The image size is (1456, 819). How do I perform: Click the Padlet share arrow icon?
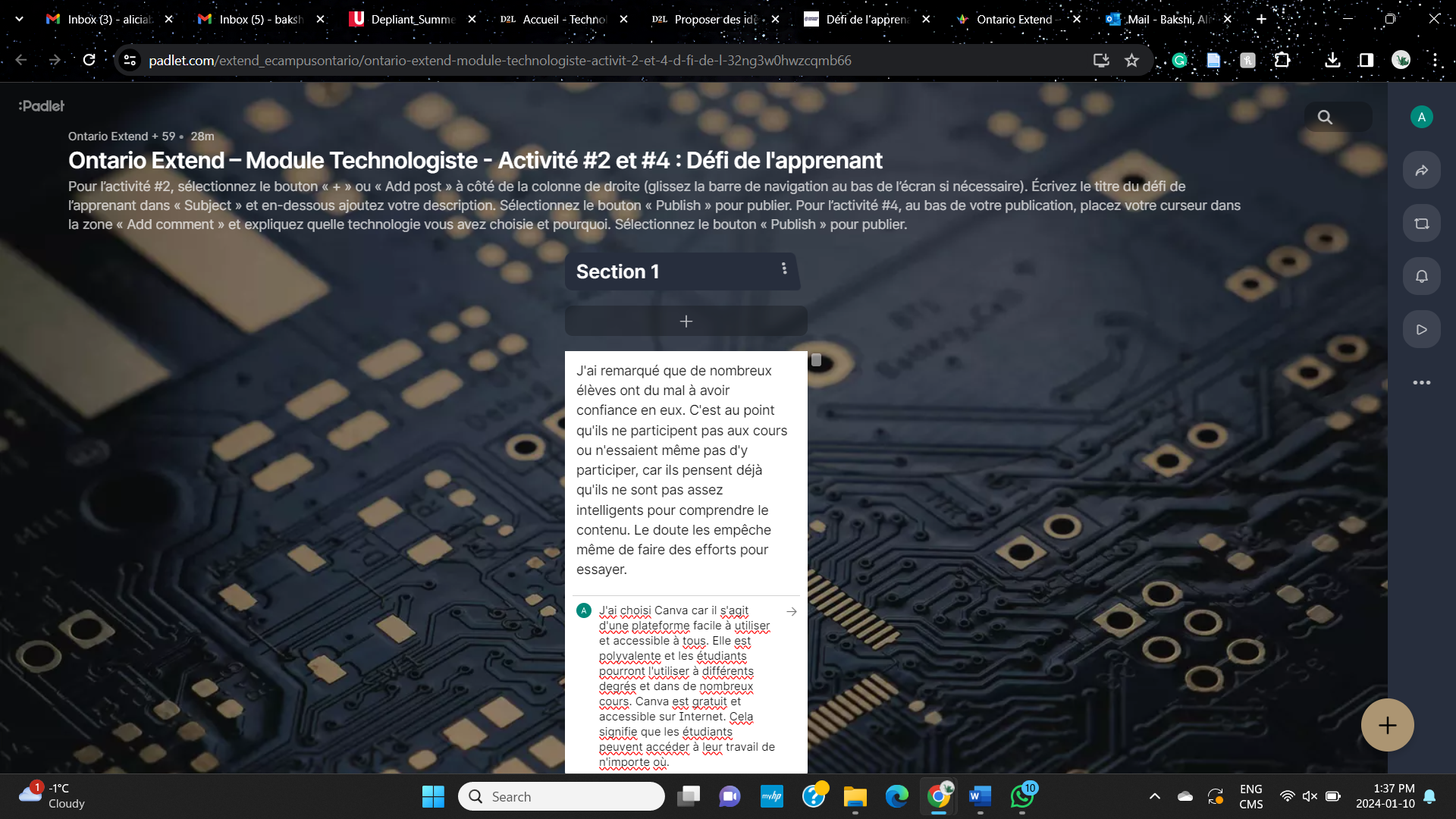click(x=1421, y=171)
